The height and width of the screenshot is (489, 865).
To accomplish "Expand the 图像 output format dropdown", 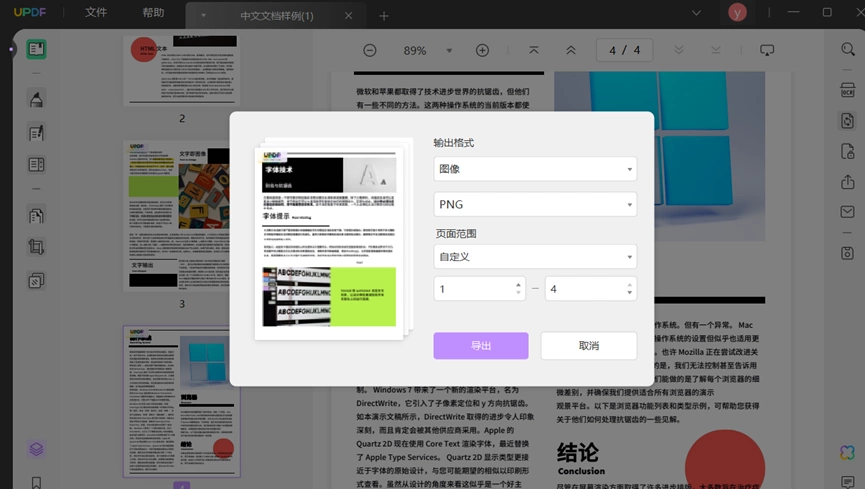I will [535, 169].
